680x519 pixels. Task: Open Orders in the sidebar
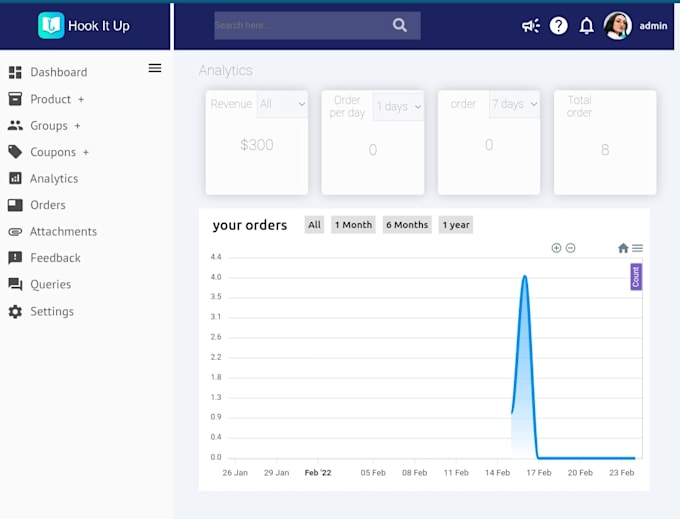[x=47, y=205]
